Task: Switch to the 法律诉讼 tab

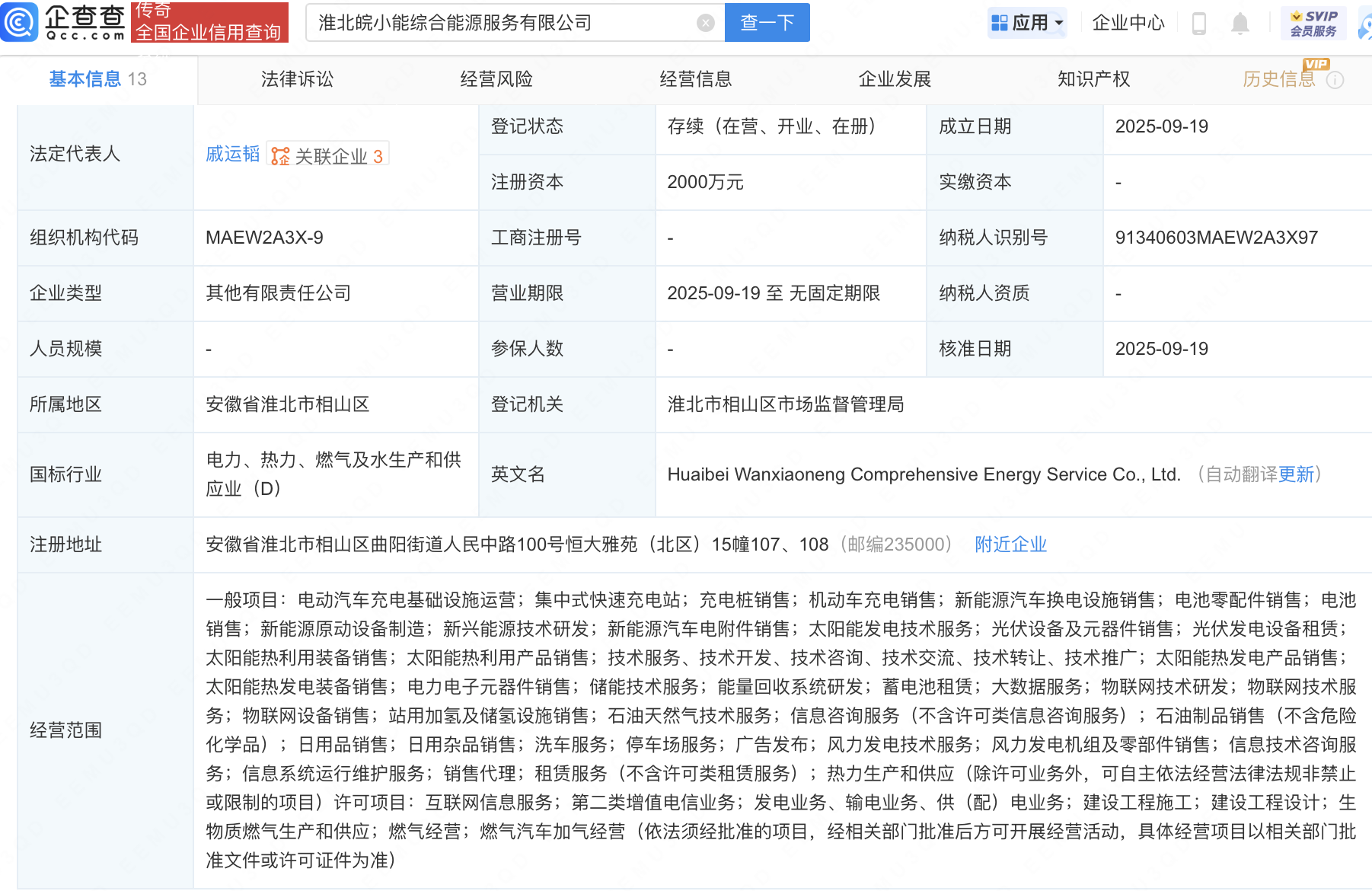Action: [297, 79]
